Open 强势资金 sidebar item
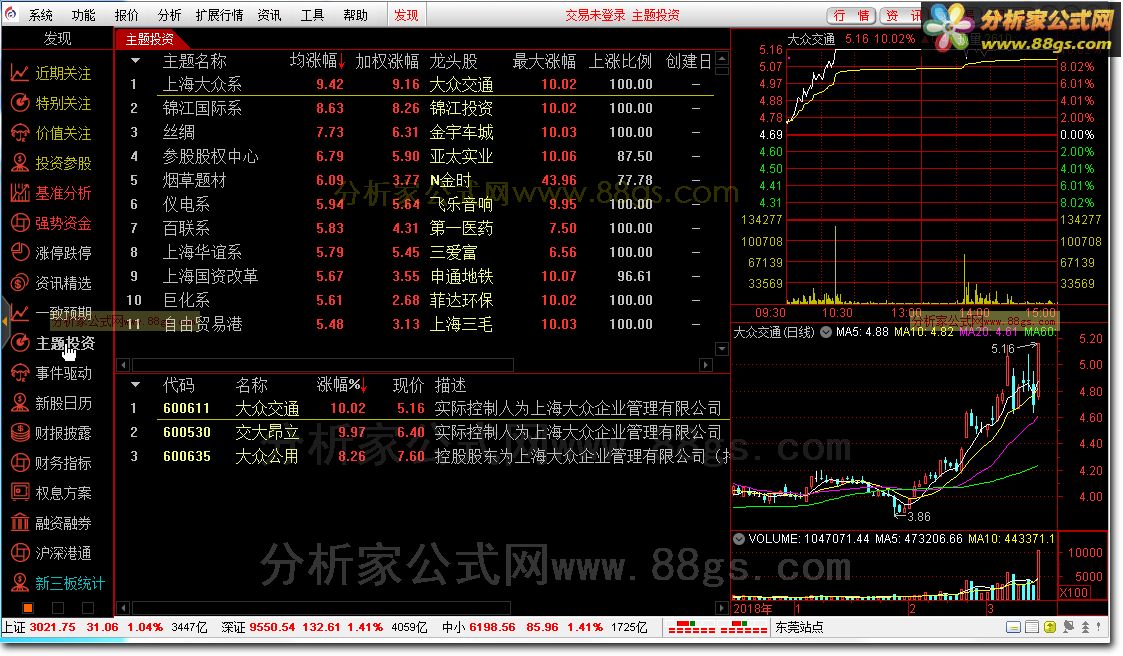Viewport: 1123px width, 656px height. click(52, 223)
